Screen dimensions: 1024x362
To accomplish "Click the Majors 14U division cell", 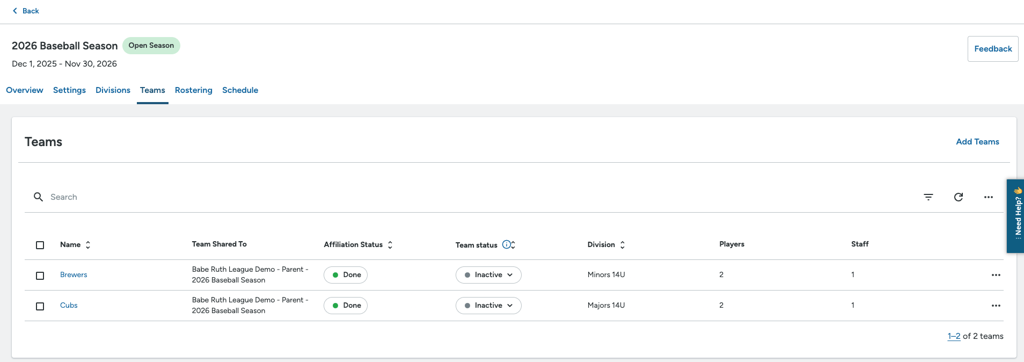I will (606, 305).
